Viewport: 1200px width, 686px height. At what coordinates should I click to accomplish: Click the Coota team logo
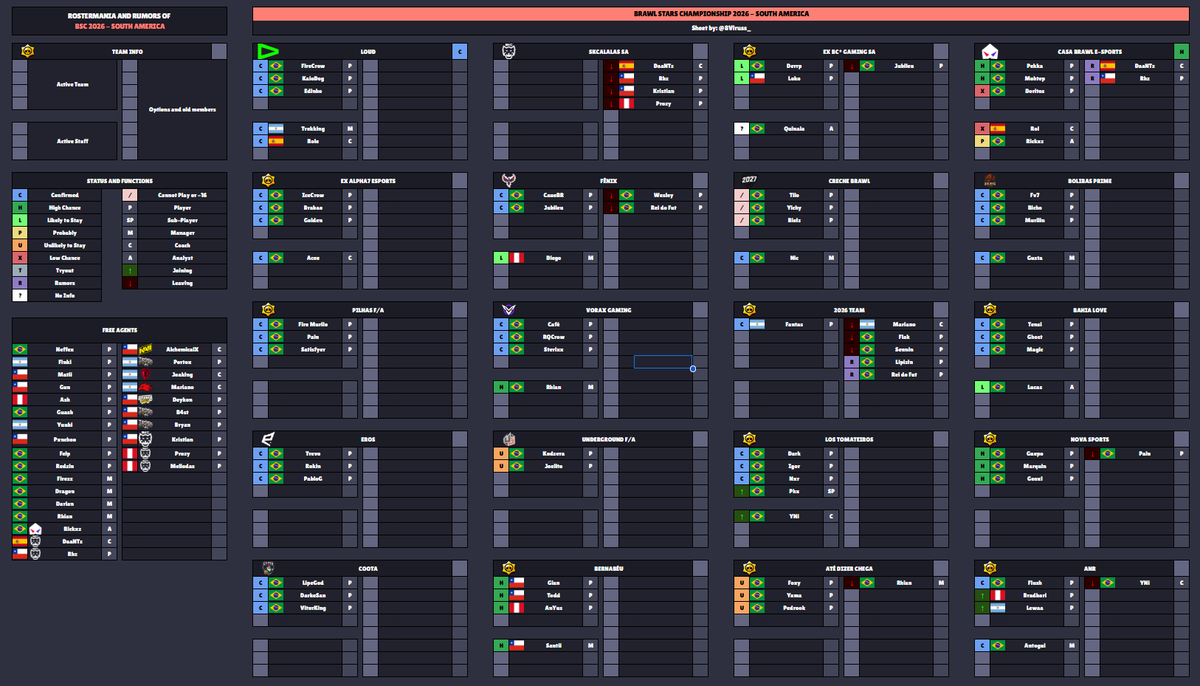(267, 567)
